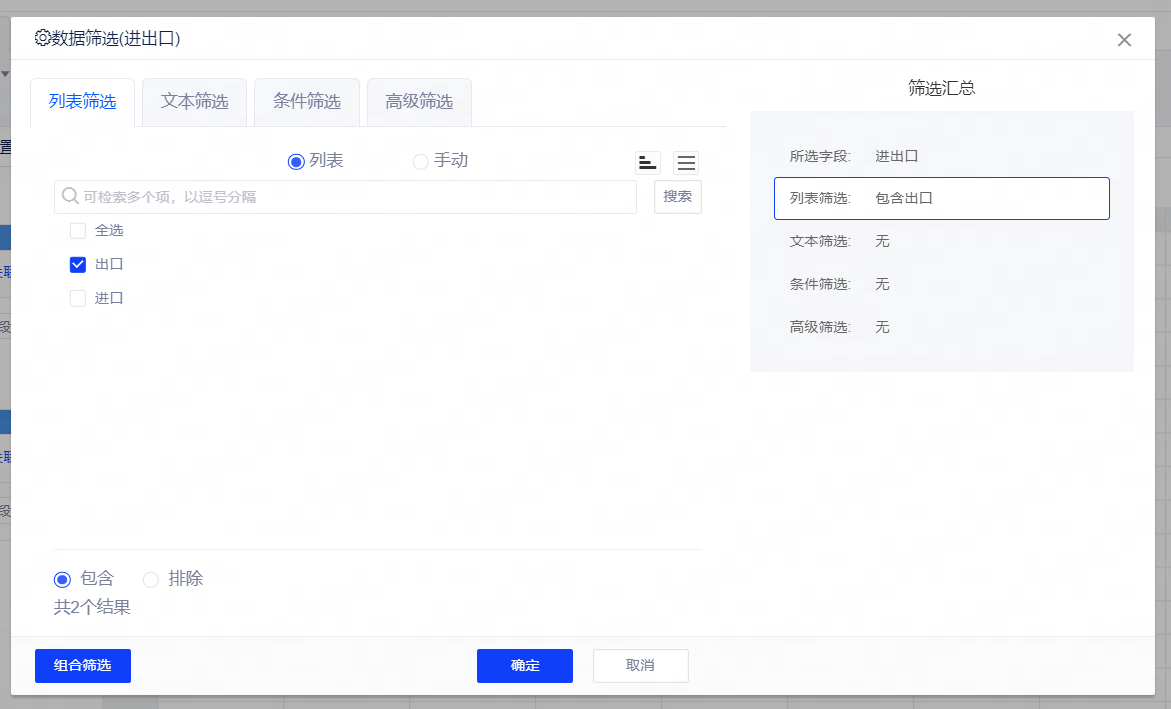Click the magnifier icon in search field
The width and height of the screenshot is (1171, 709).
pos(70,196)
